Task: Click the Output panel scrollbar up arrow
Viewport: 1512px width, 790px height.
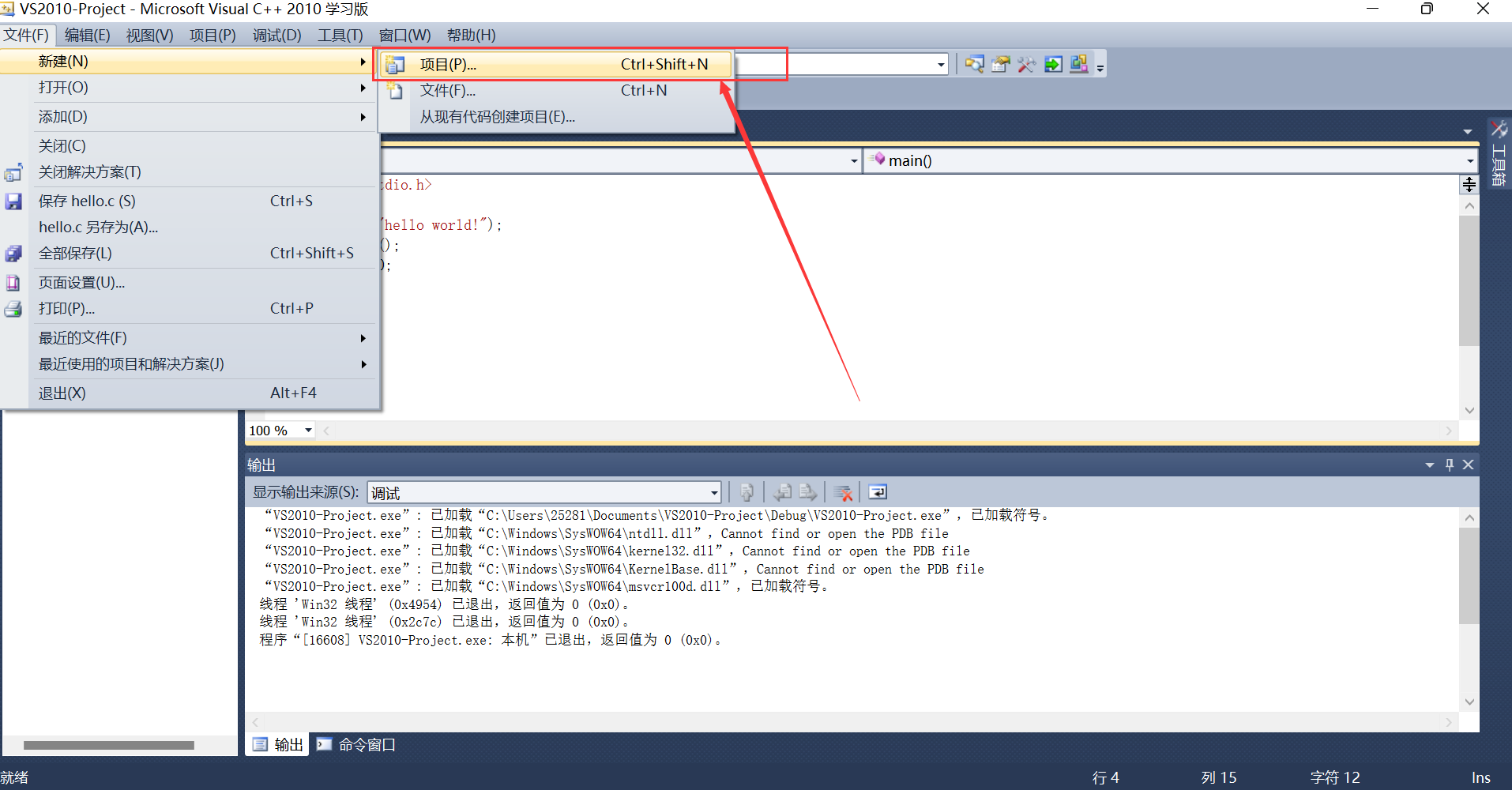Action: pos(1469,518)
